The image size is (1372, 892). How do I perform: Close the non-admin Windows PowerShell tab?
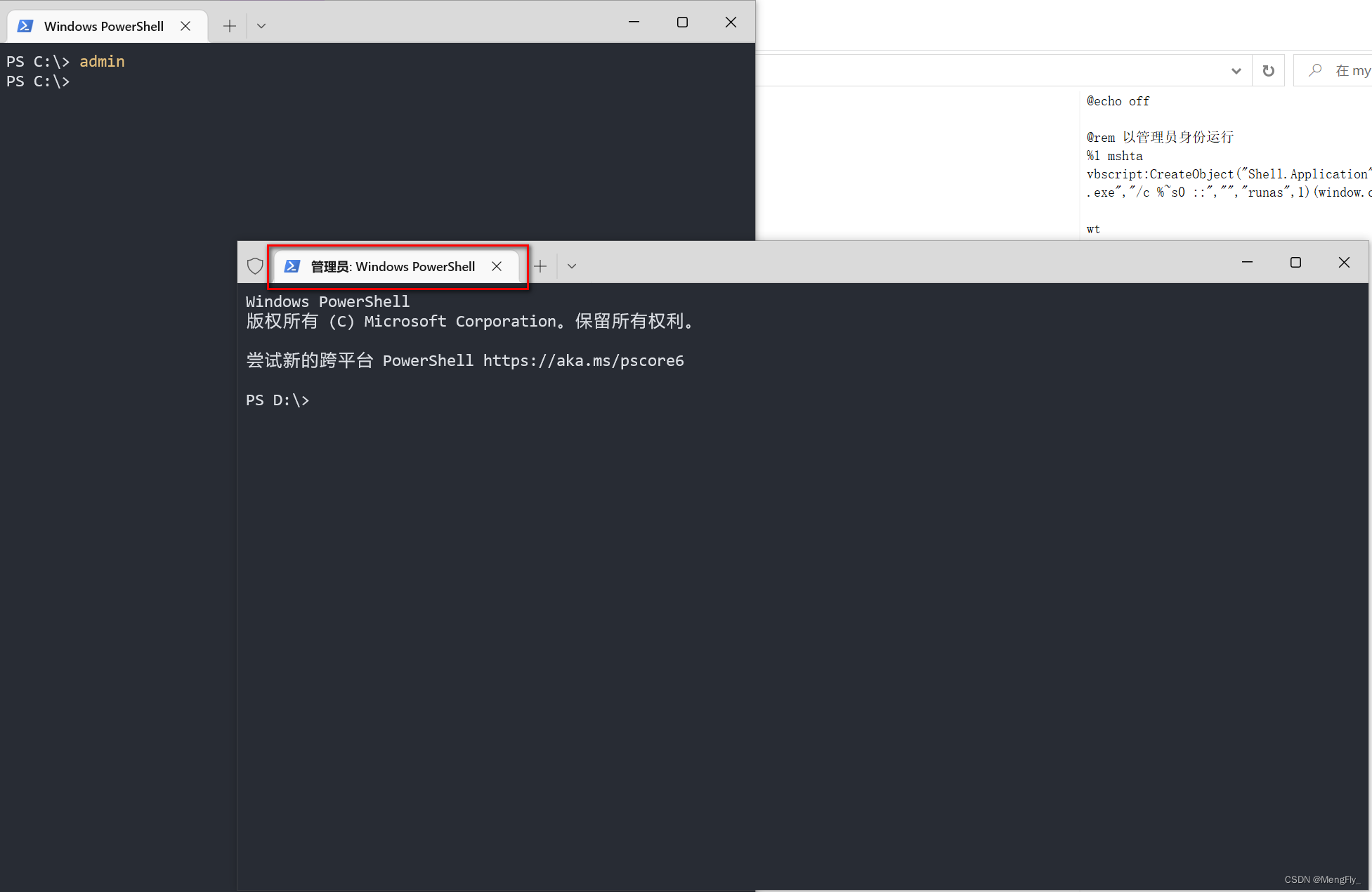pyautogui.click(x=185, y=26)
